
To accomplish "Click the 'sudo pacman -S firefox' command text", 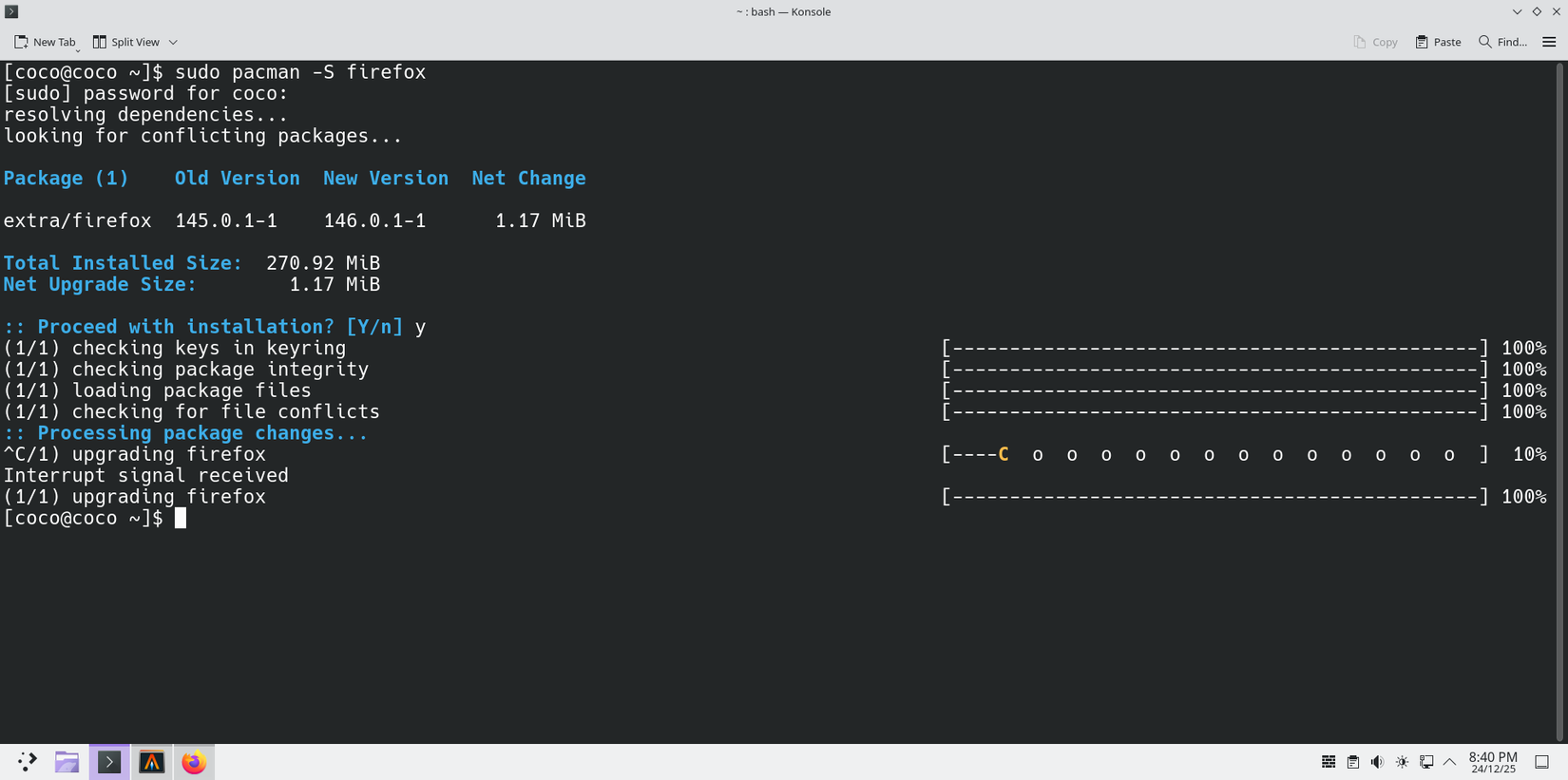I will (300, 72).
